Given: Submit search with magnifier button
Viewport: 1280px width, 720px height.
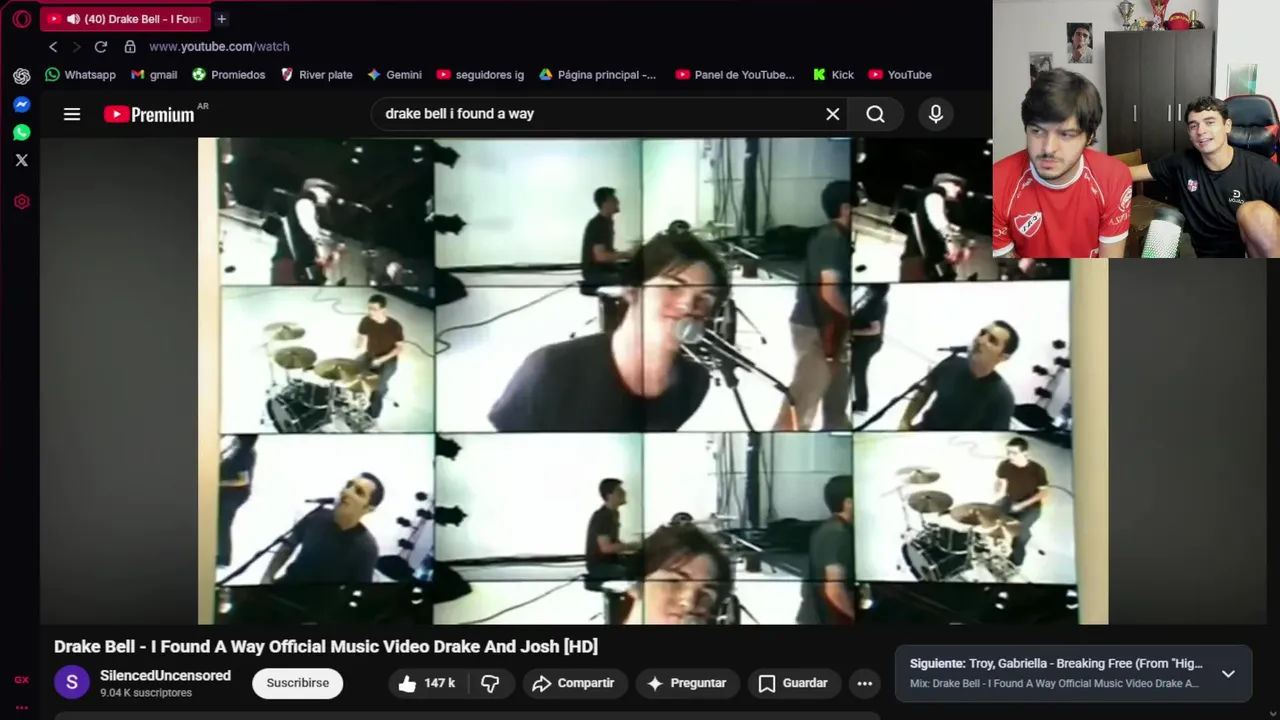Looking at the screenshot, I should [x=875, y=114].
